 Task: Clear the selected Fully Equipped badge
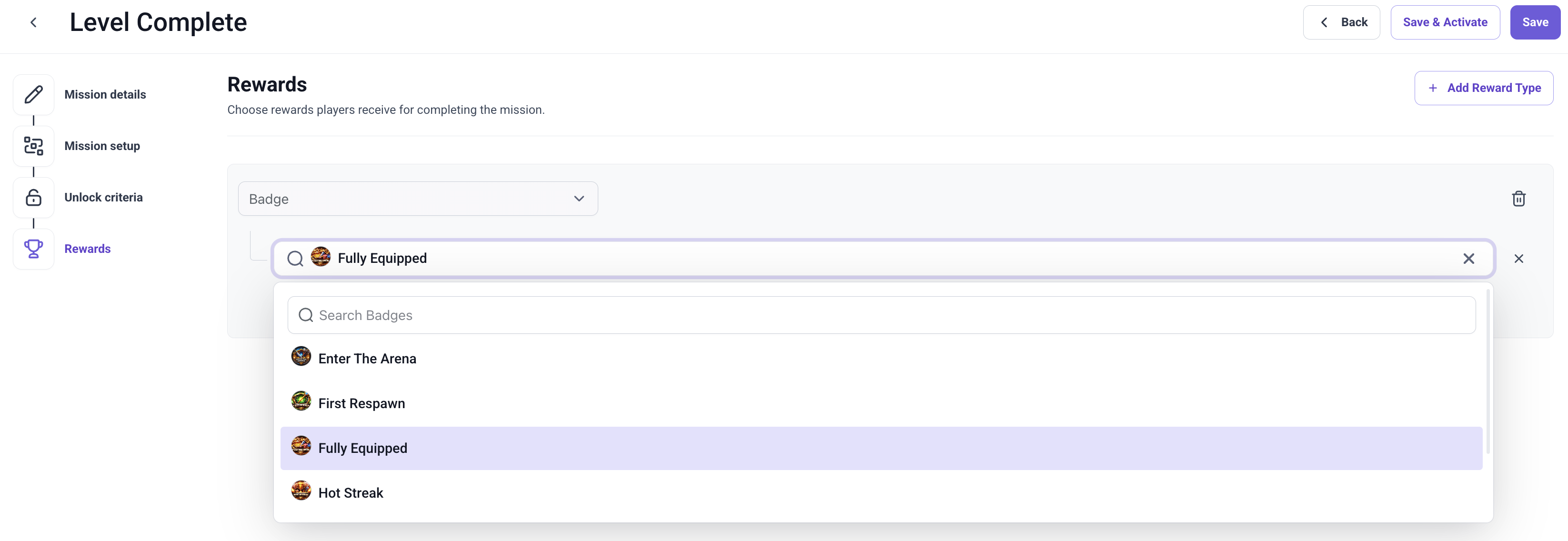1469,259
